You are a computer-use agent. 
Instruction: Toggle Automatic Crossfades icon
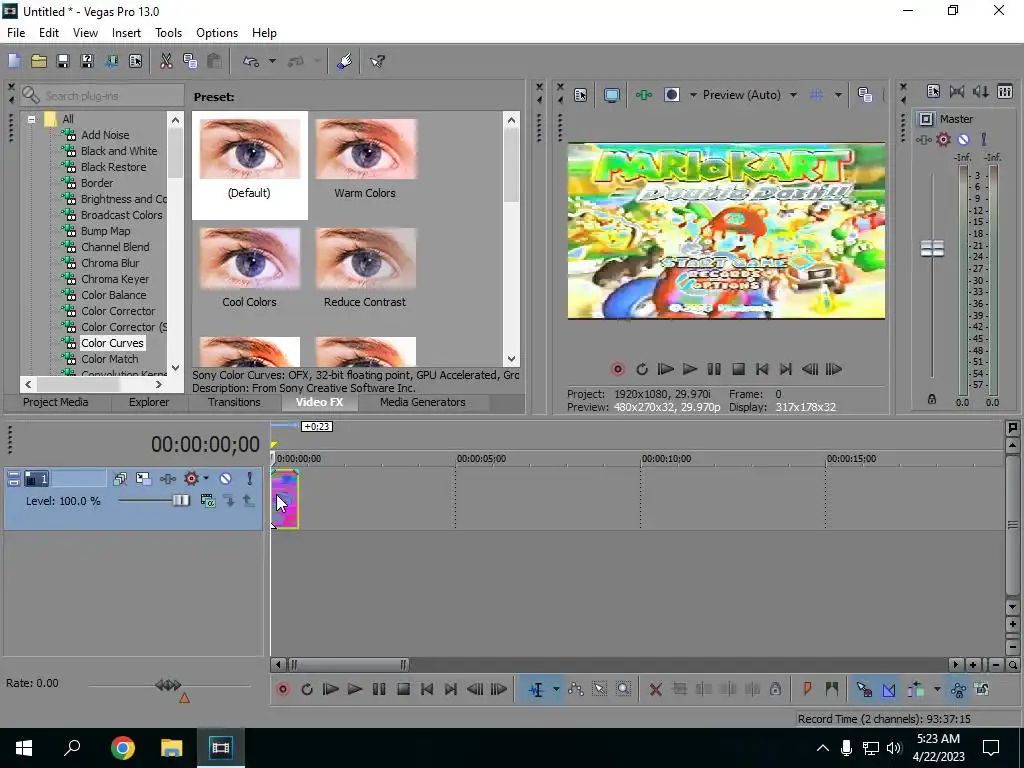(x=889, y=689)
